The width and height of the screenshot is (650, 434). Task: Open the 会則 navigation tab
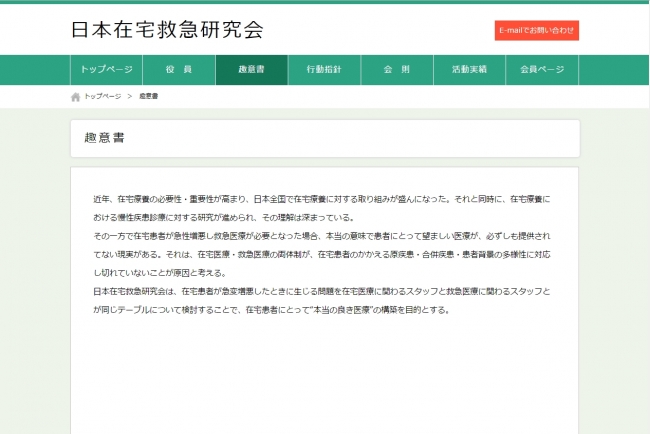pos(397,70)
